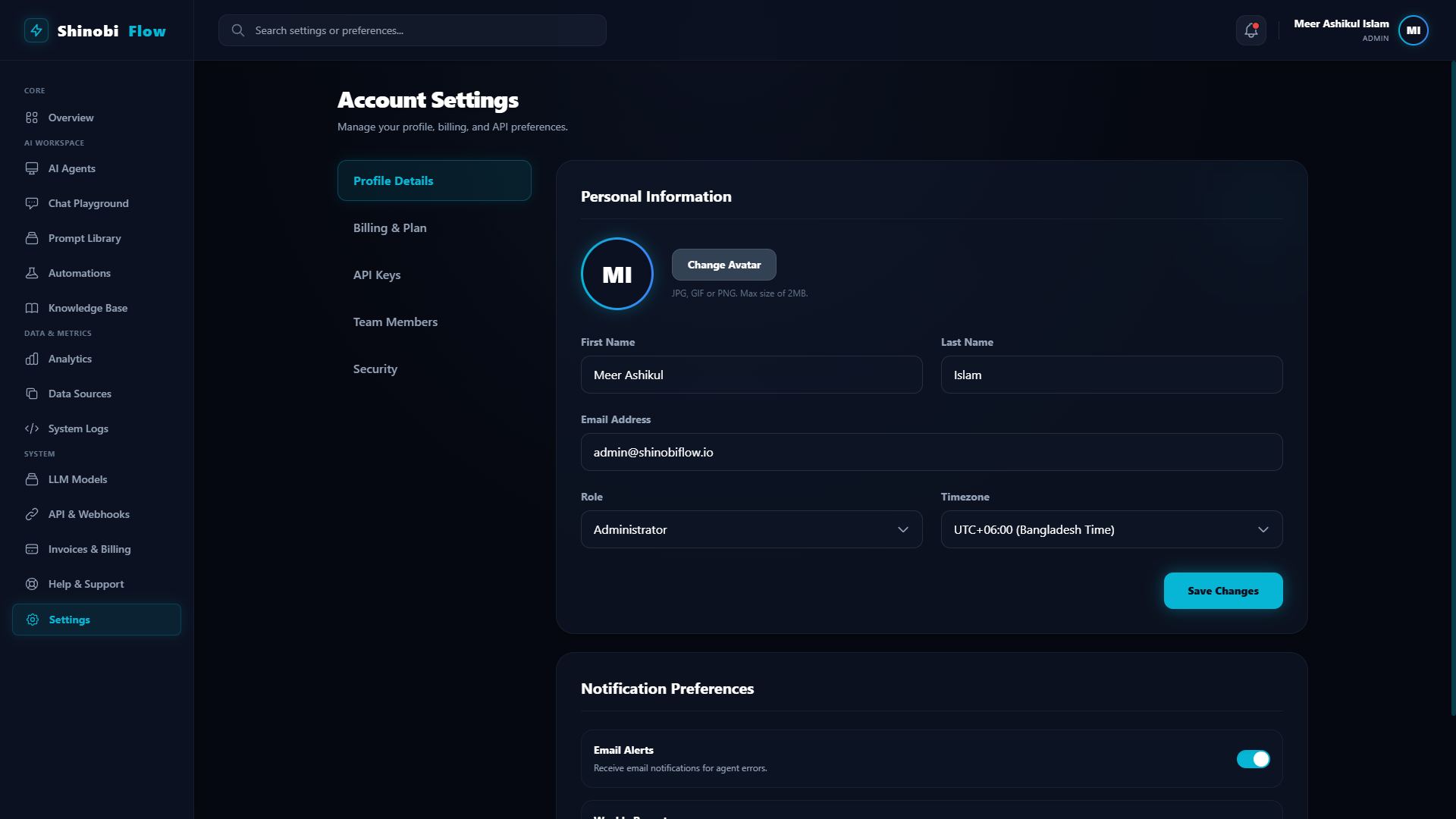Open Automations from sidebar
Screen dimensions: 1456x819
pos(96,273)
